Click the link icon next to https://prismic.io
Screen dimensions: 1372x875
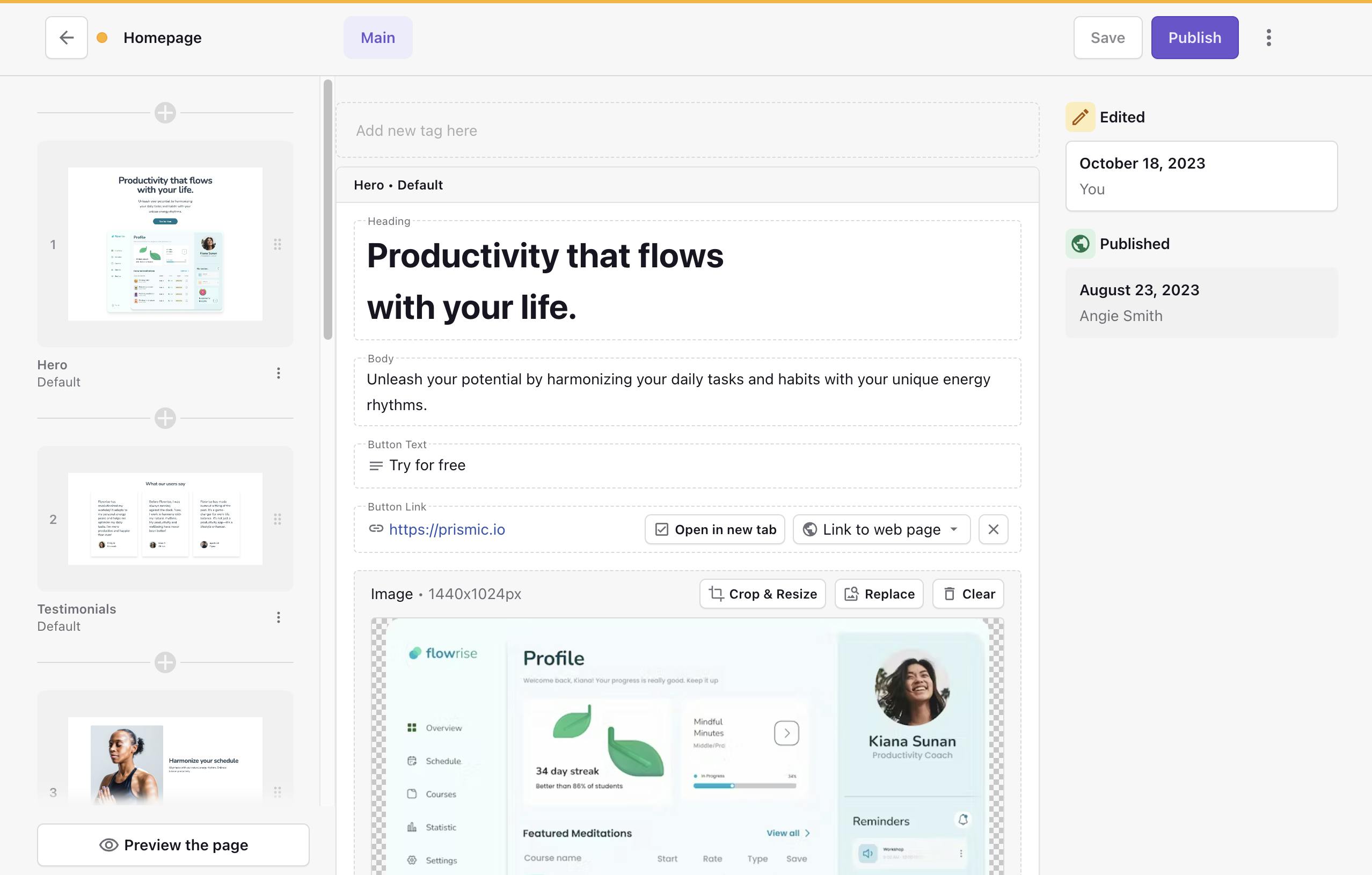[x=376, y=529]
